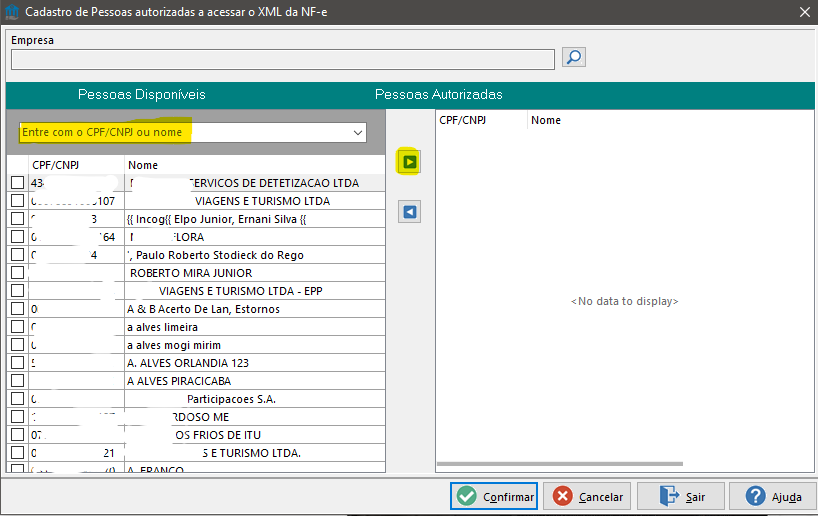Check the SERVICOS DE DETETIZACAO LTDA row

pos(18,183)
